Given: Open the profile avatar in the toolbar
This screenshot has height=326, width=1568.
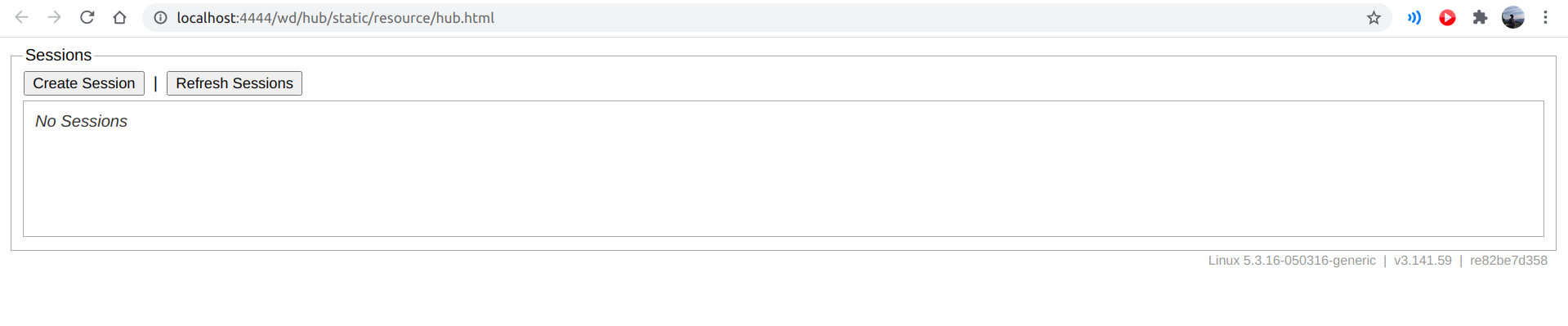Looking at the screenshot, I should 1513,17.
